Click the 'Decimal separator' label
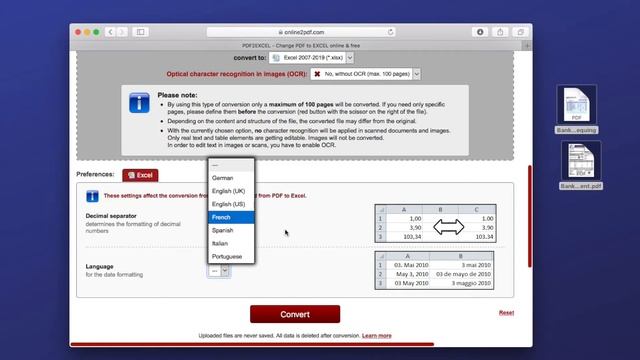This screenshot has height=360, width=640. [111, 216]
